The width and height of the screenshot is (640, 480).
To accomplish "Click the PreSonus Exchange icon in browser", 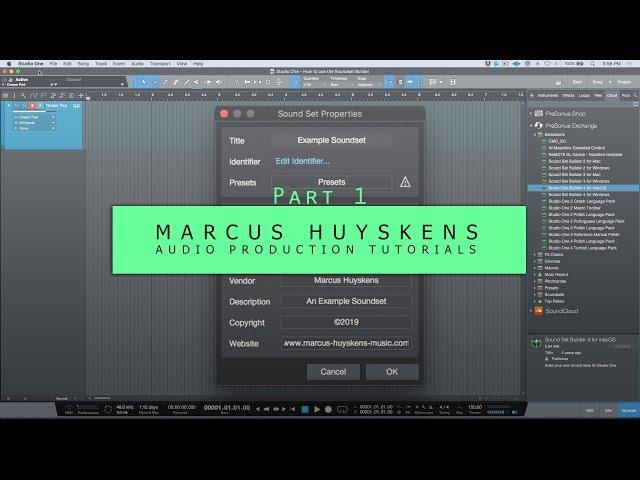I will click(539, 125).
